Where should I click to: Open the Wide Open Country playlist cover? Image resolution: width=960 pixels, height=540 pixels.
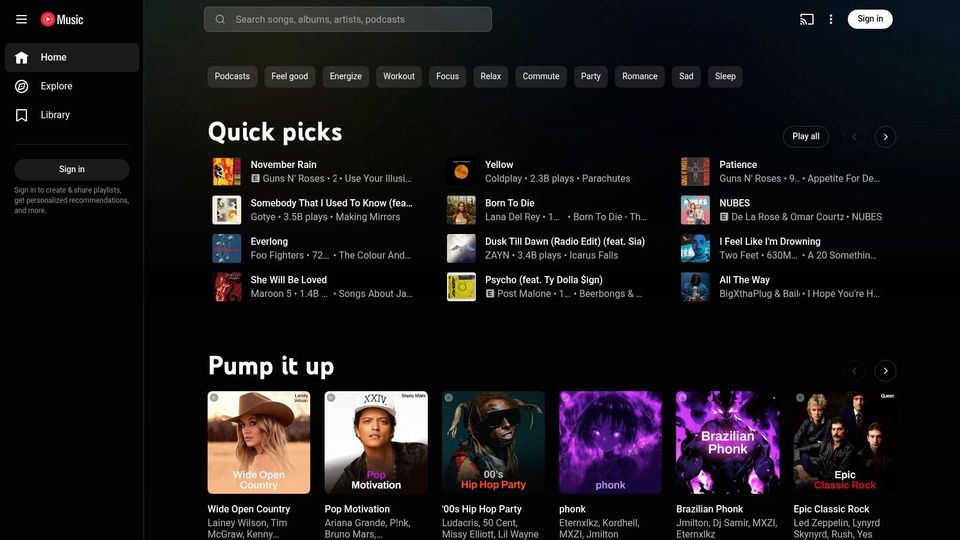[x=259, y=443]
